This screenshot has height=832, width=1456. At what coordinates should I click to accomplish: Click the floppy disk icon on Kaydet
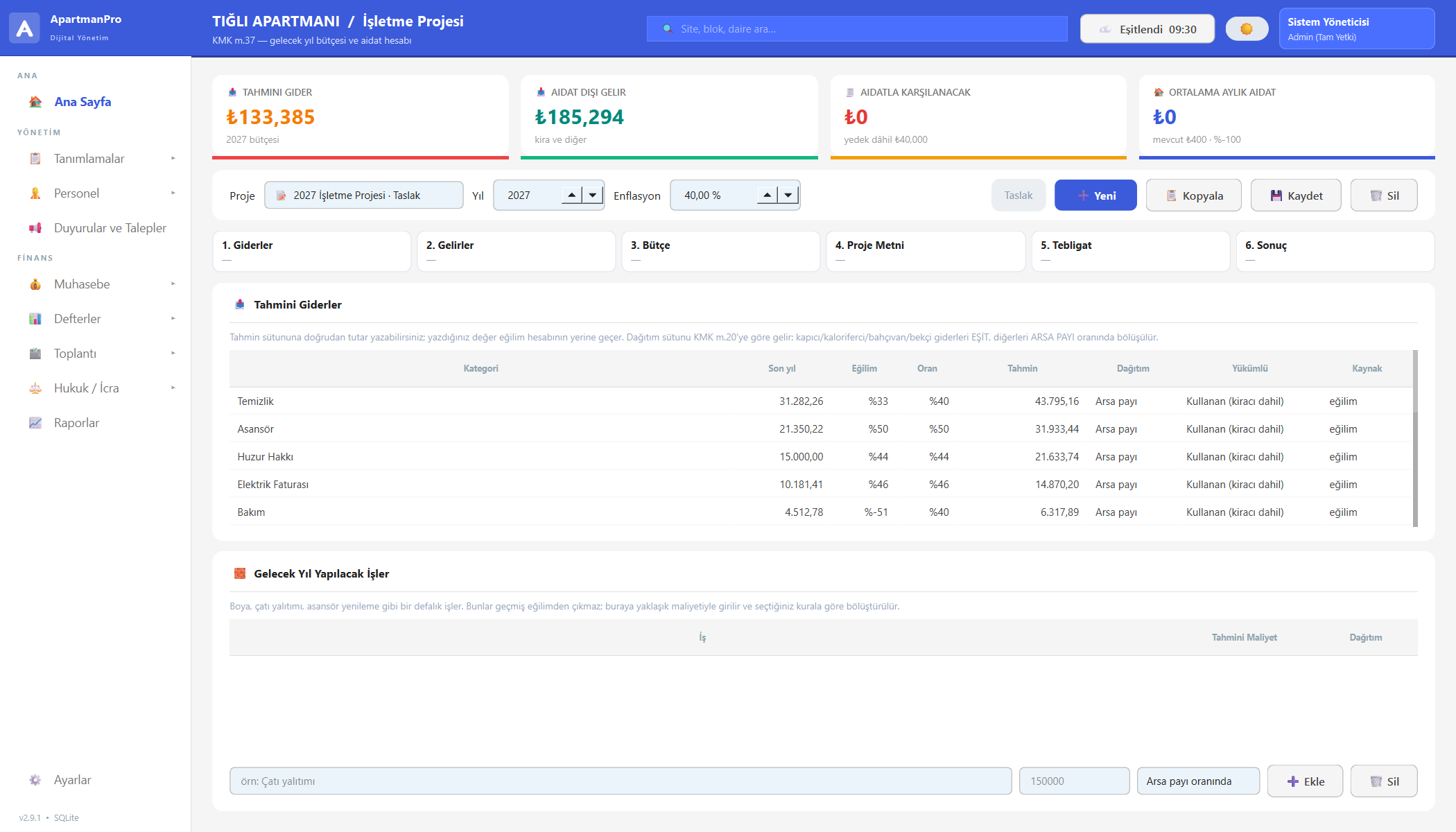click(1276, 196)
